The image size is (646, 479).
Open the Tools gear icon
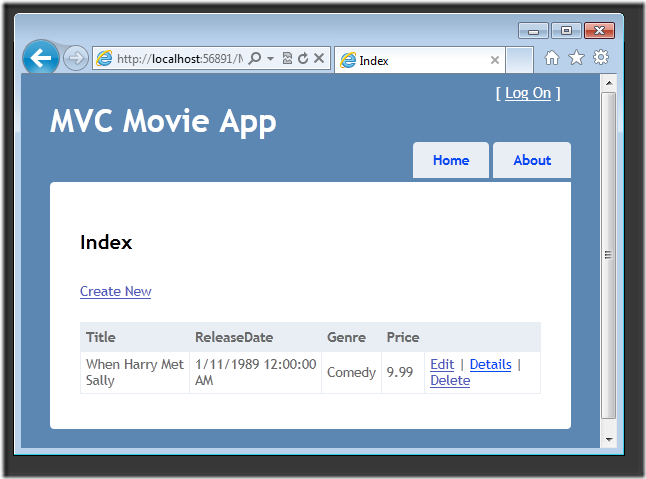[x=601, y=58]
